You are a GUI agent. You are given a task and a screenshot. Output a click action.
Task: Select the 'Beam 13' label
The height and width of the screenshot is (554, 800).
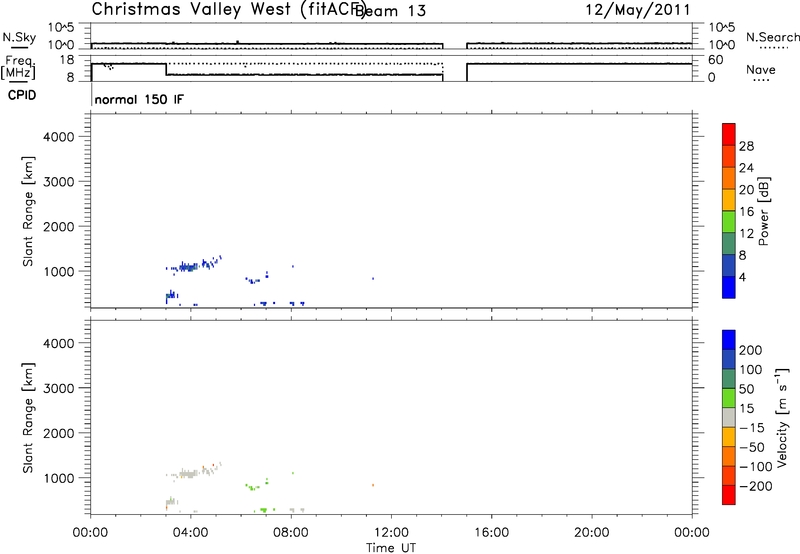click(390, 11)
